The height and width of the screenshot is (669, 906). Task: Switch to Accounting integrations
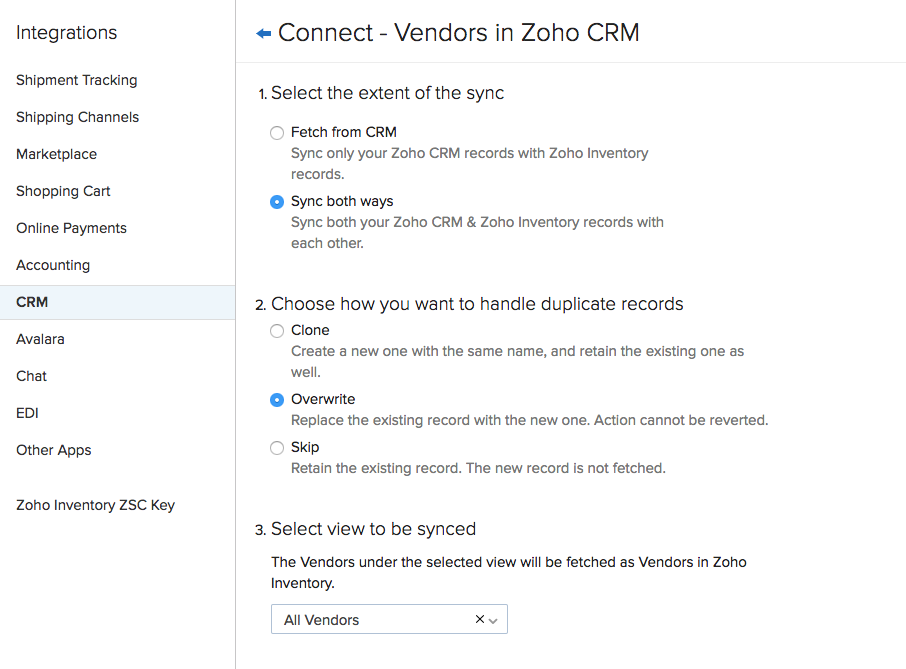pos(53,265)
